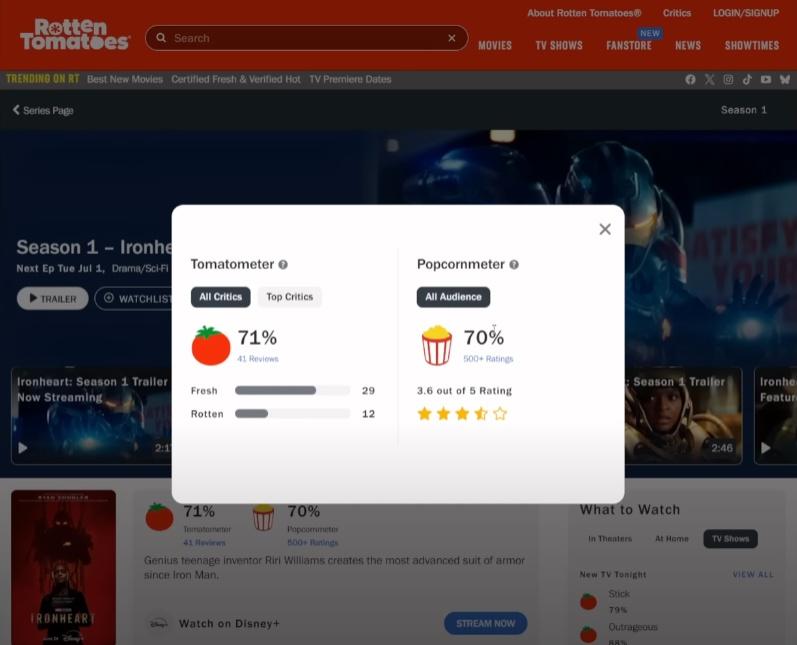The width and height of the screenshot is (797, 645).
Task: Click the empty fifth rating star
Action: tap(500, 414)
